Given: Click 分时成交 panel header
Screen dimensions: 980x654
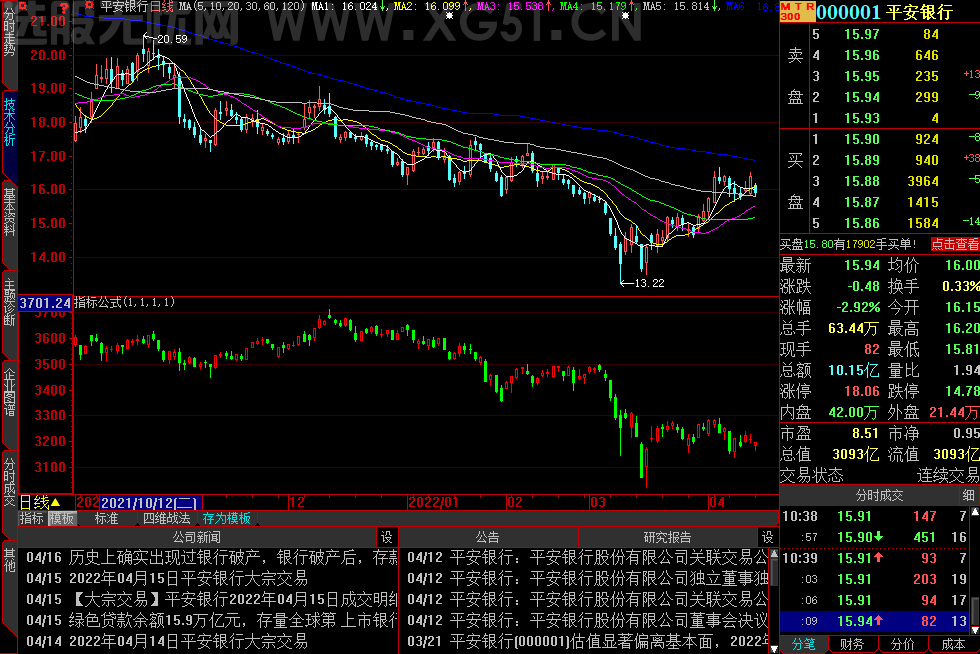Looking at the screenshot, I should (879, 495).
